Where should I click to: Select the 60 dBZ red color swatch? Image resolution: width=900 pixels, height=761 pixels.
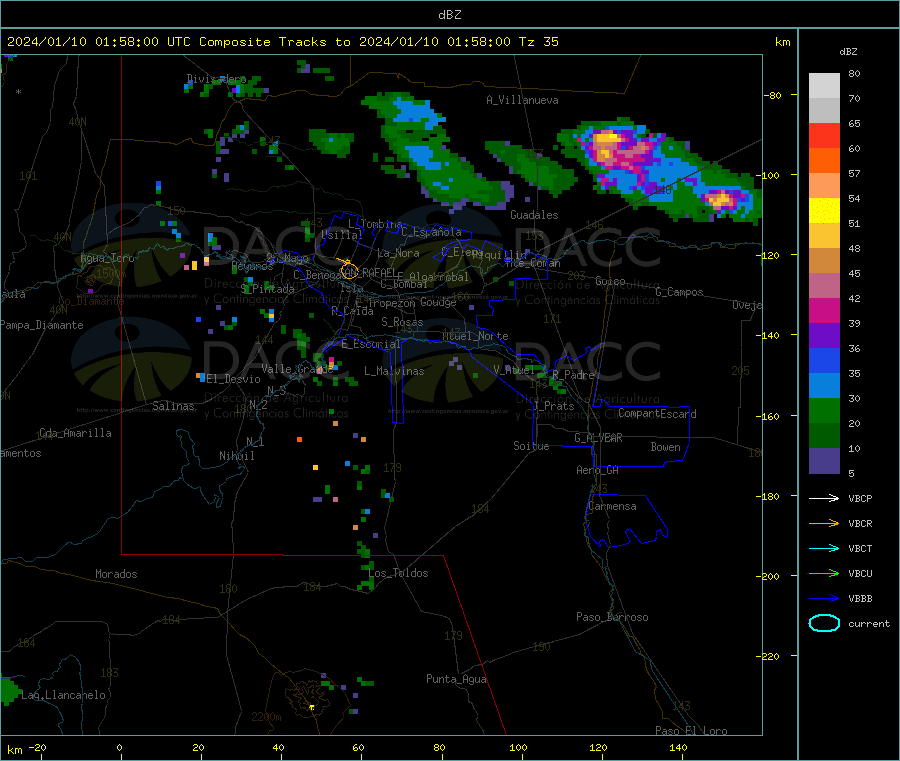click(x=824, y=135)
